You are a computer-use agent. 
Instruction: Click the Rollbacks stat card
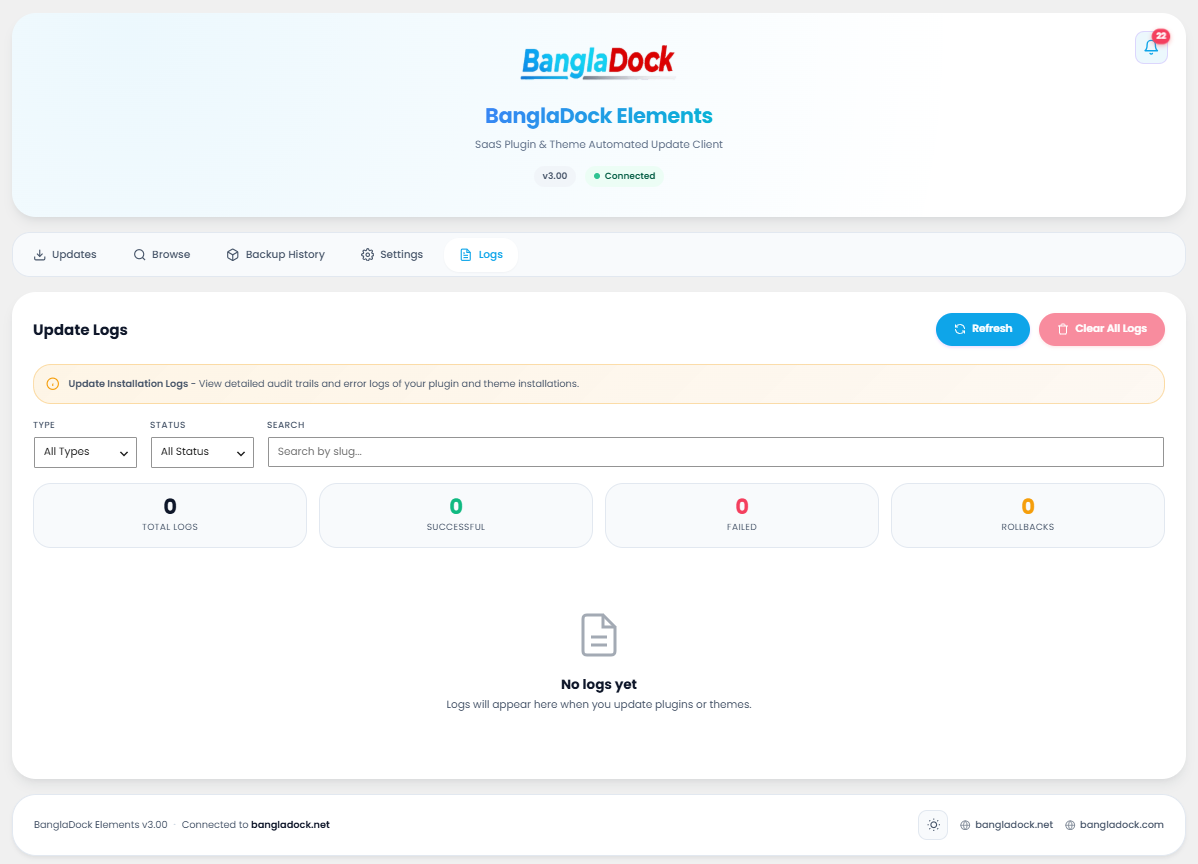(1028, 516)
